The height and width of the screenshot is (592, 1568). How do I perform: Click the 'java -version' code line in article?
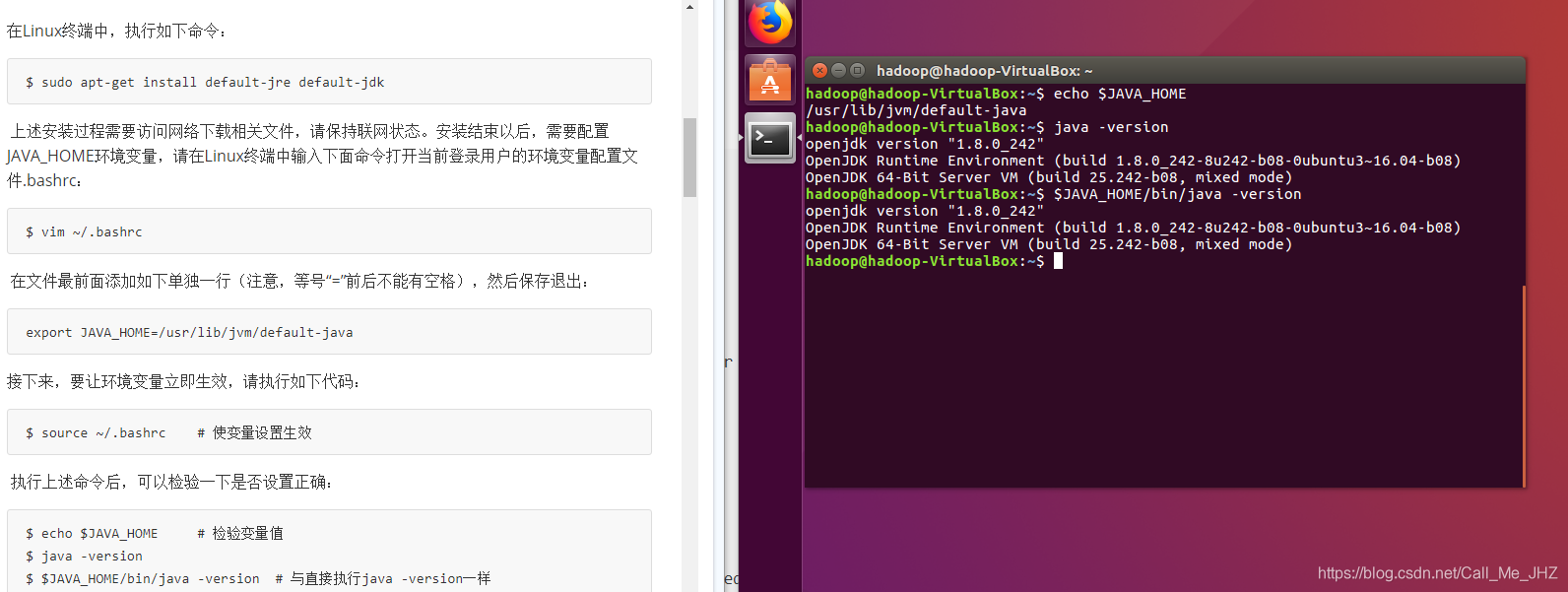[84, 556]
